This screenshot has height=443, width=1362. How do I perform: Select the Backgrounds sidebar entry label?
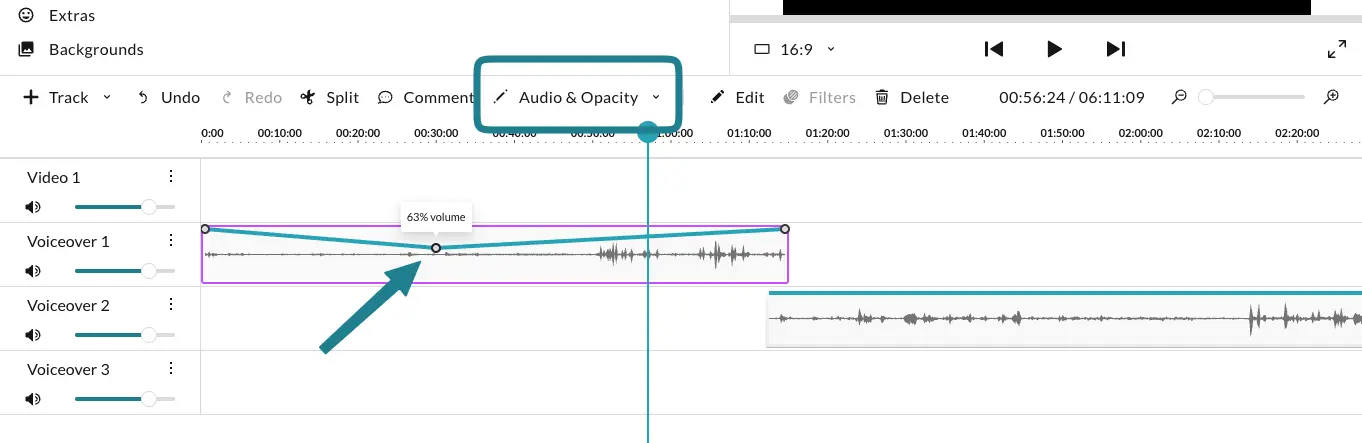coord(96,49)
